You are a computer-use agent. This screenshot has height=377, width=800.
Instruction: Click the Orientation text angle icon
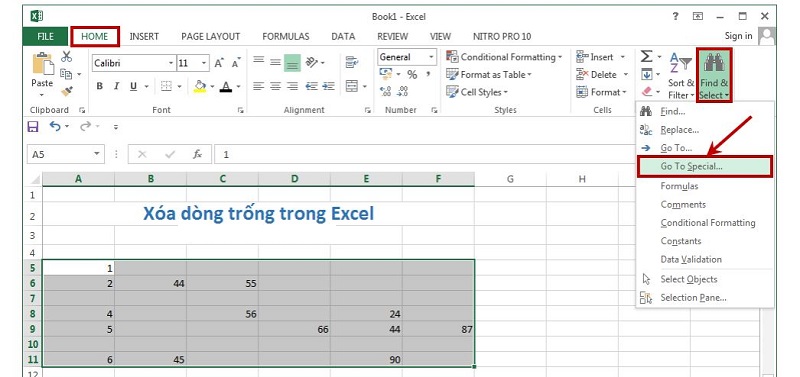click(311, 62)
